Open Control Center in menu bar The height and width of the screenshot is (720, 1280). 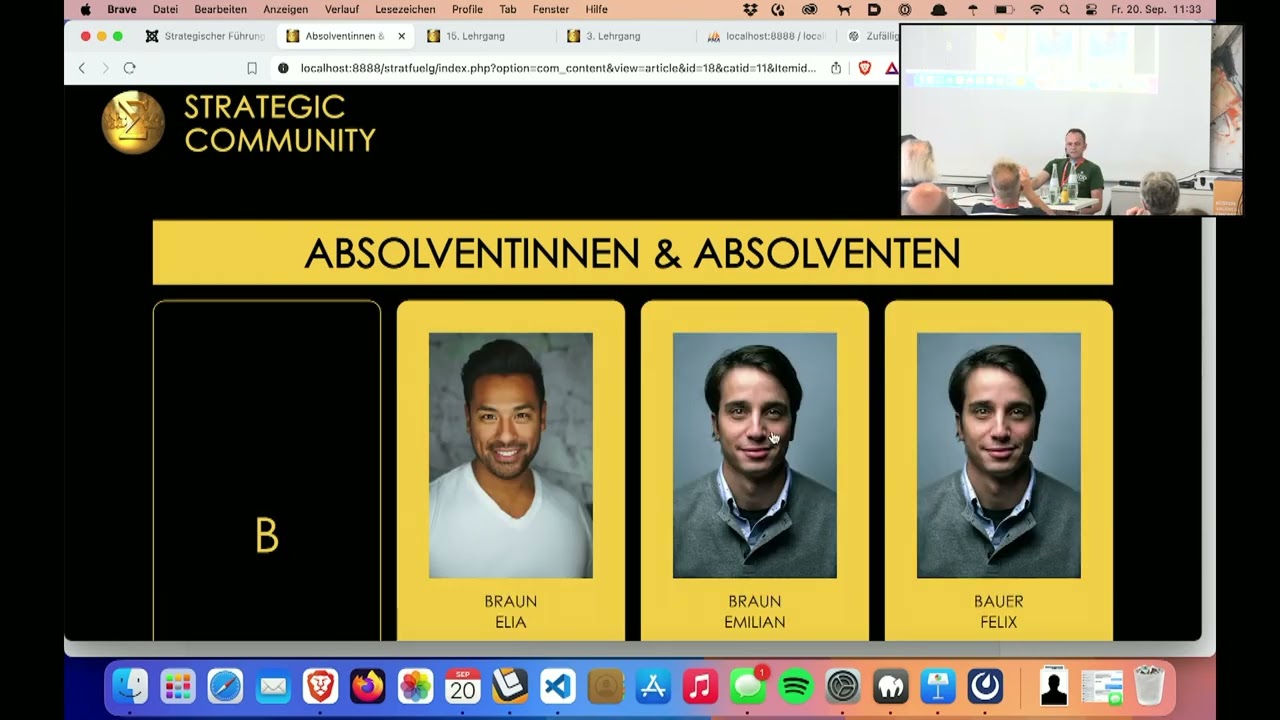click(x=1091, y=10)
